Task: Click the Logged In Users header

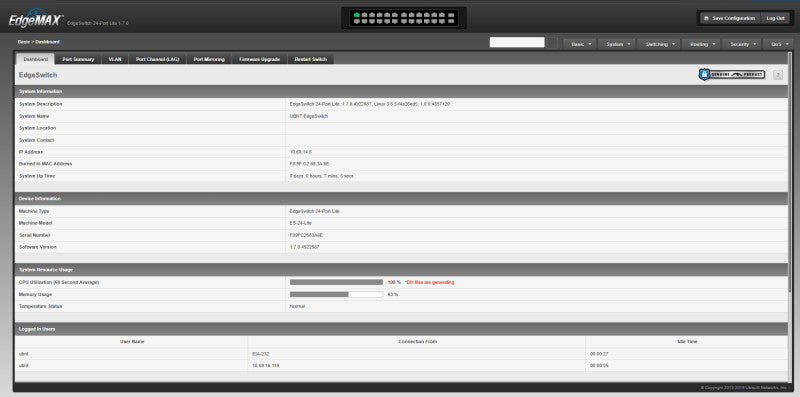Action: click(401, 329)
